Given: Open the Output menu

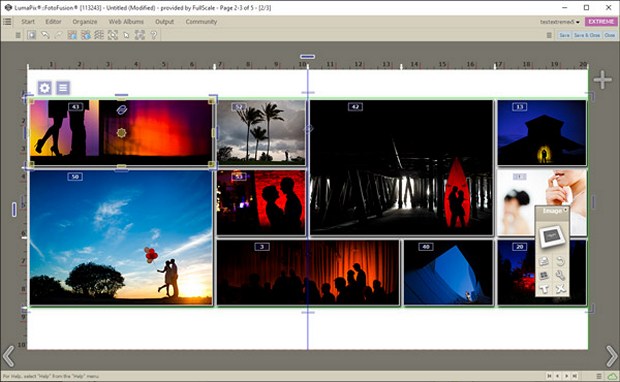Looking at the screenshot, I should point(164,22).
